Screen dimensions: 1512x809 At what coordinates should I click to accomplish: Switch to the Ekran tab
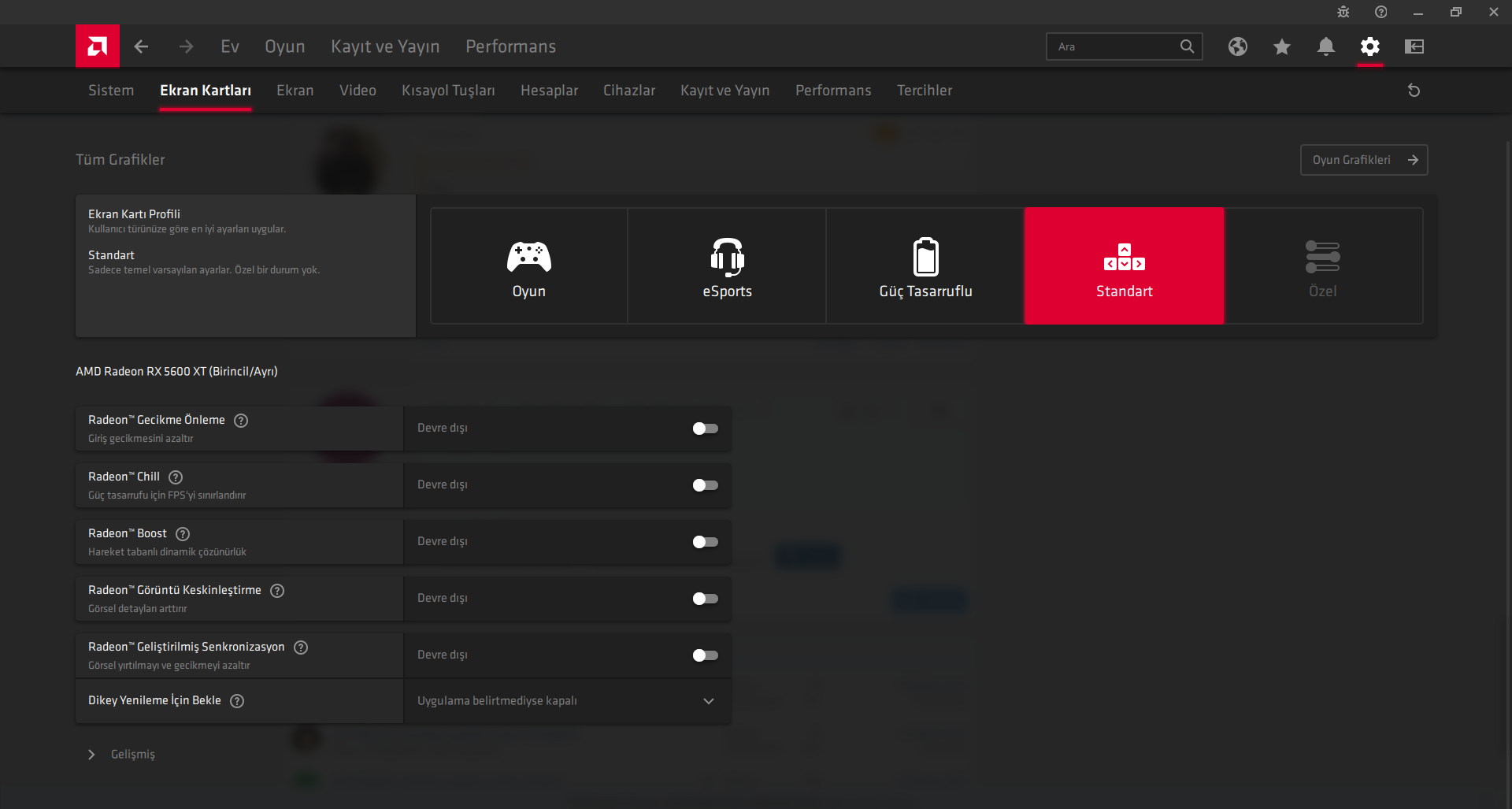295,91
